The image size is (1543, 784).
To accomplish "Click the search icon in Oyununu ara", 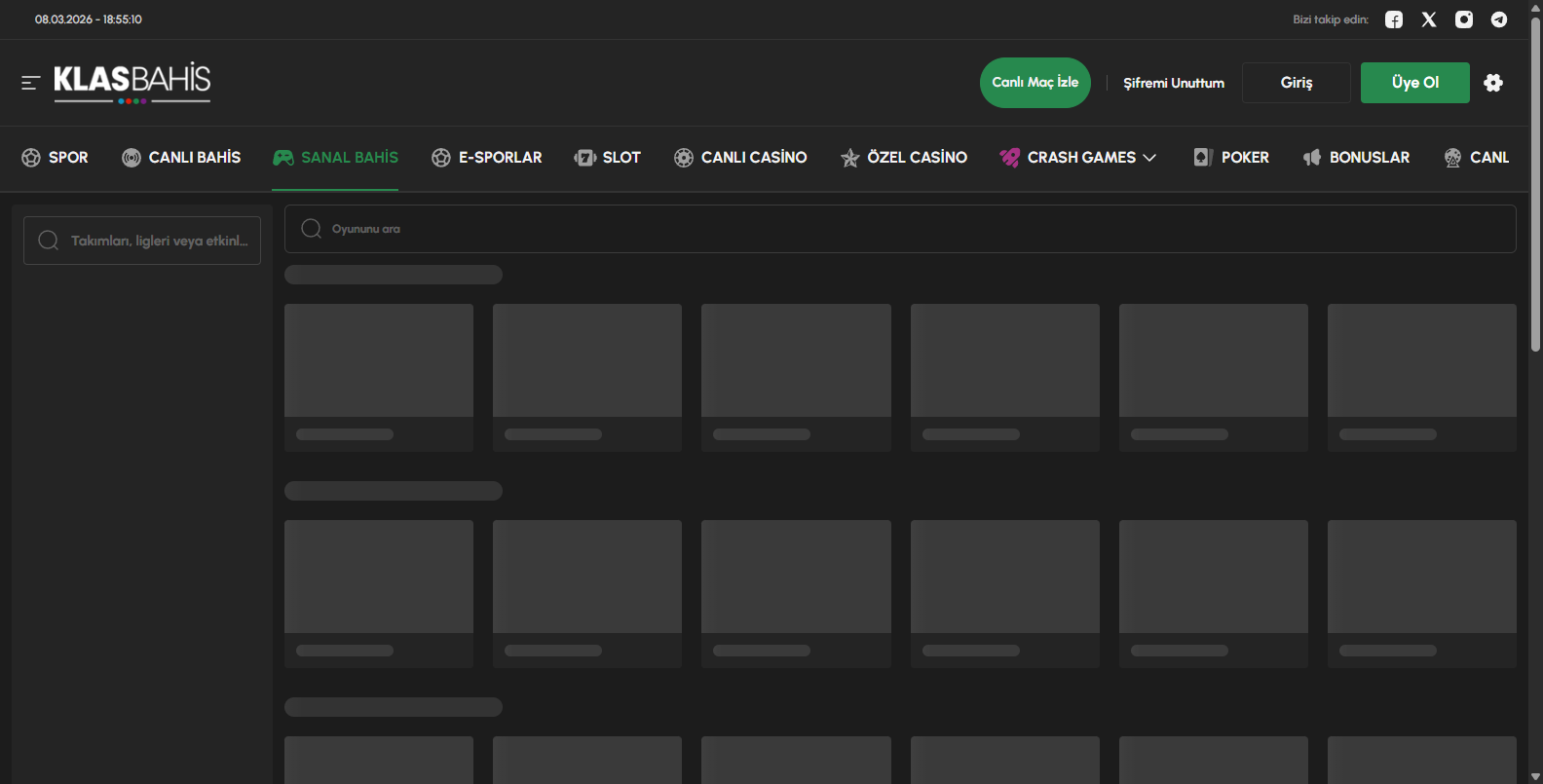I will coord(312,229).
